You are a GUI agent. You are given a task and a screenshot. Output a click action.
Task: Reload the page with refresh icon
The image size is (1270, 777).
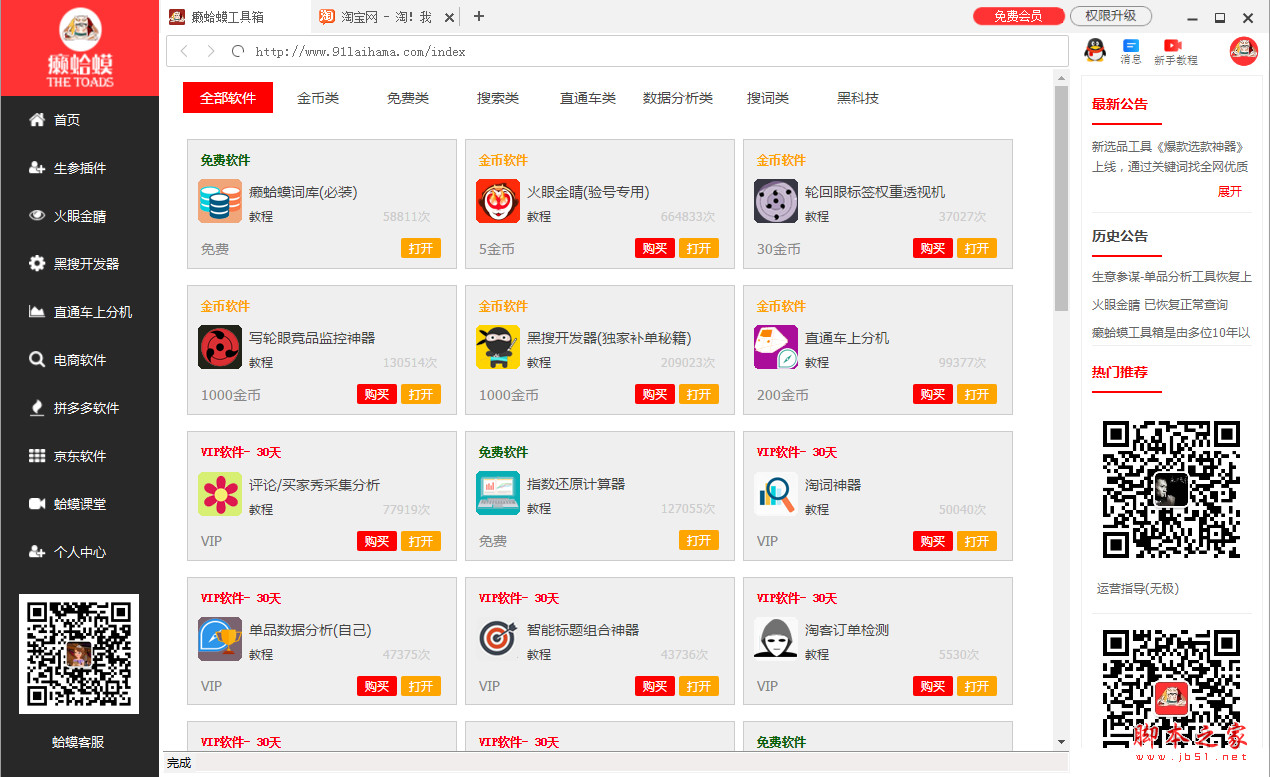click(x=237, y=51)
